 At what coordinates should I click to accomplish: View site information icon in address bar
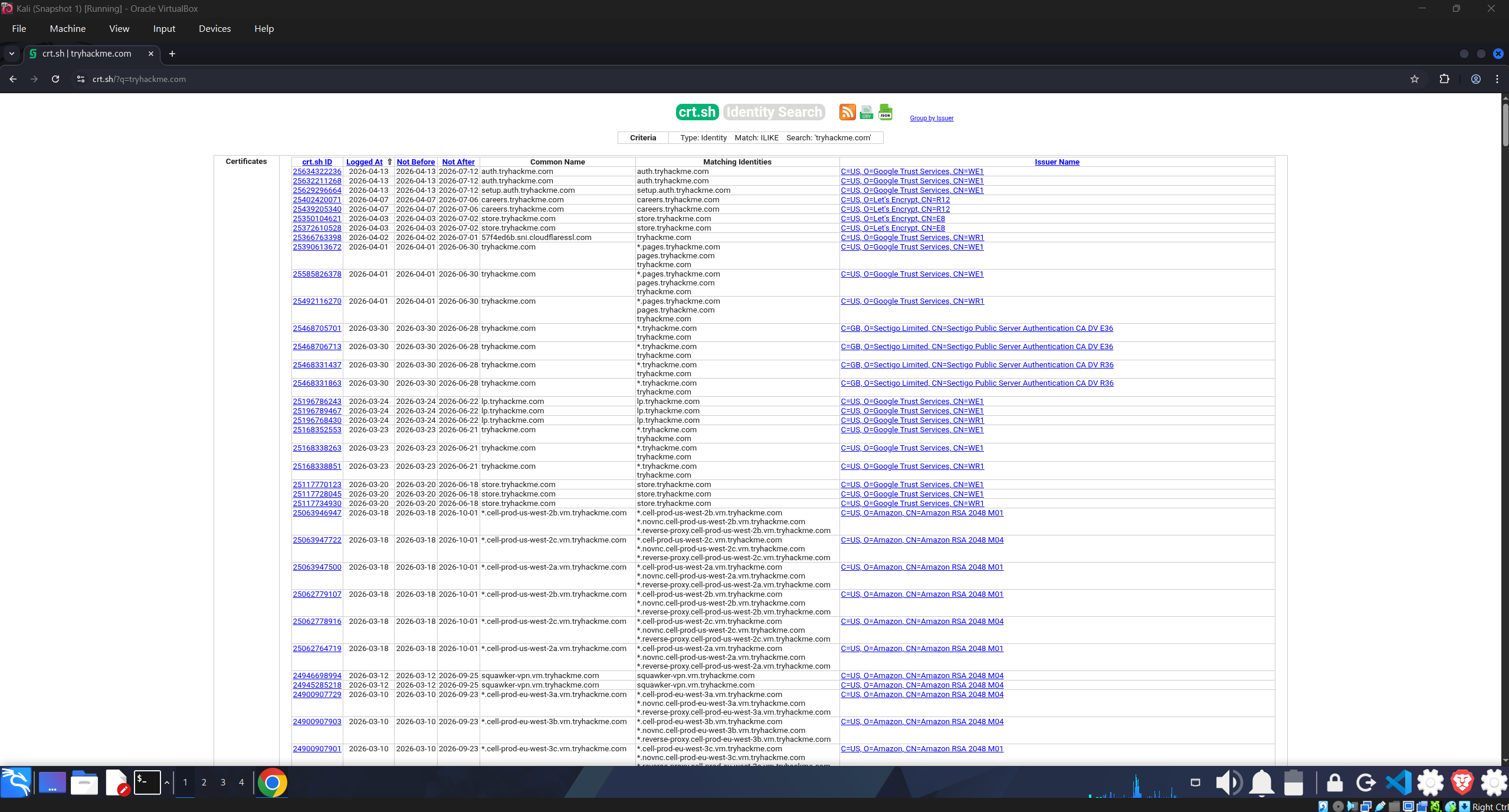pyautogui.click(x=81, y=79)
